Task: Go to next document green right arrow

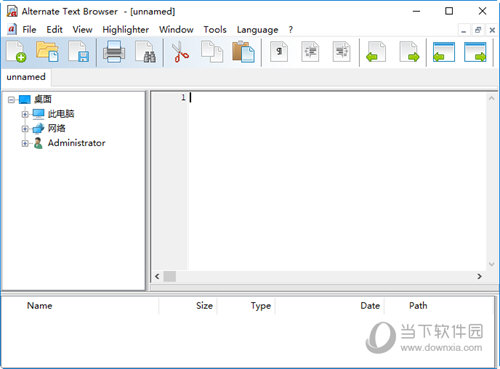Action: tap(409, 52)
